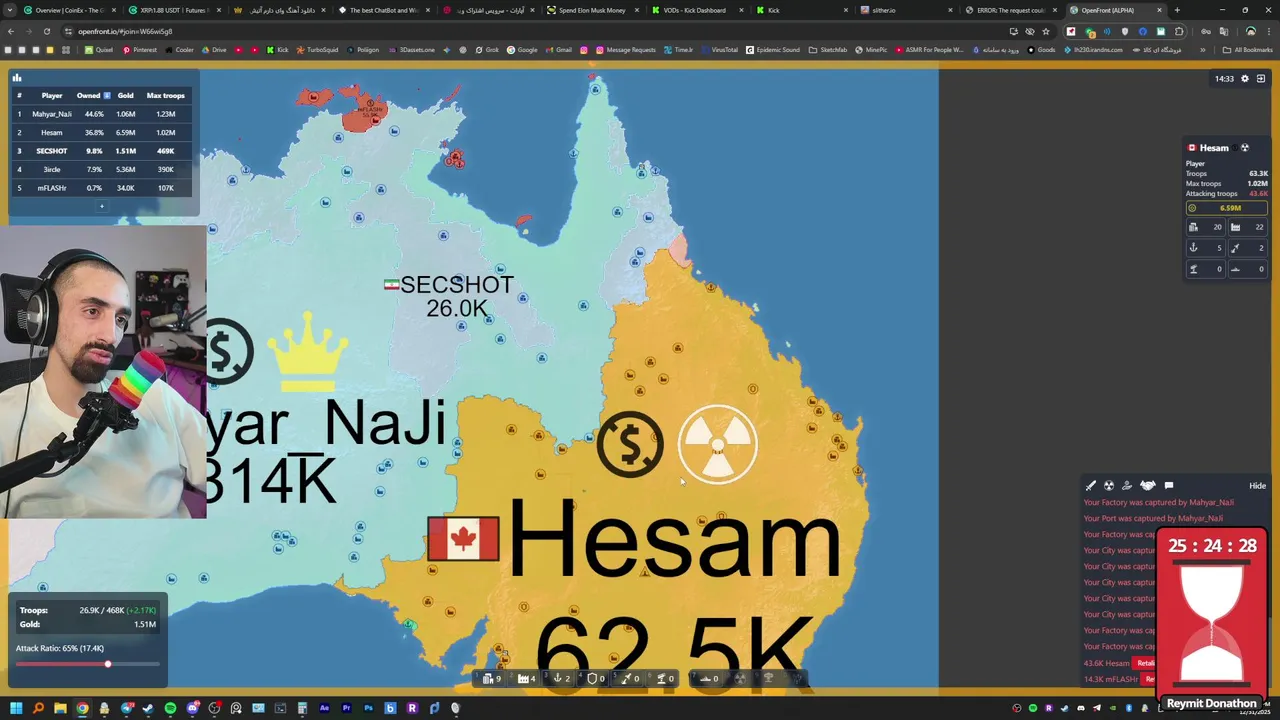Switch to The best ChatBot tab
The width and height of the screenshot is (1280, 720).
tap(385, 10)
